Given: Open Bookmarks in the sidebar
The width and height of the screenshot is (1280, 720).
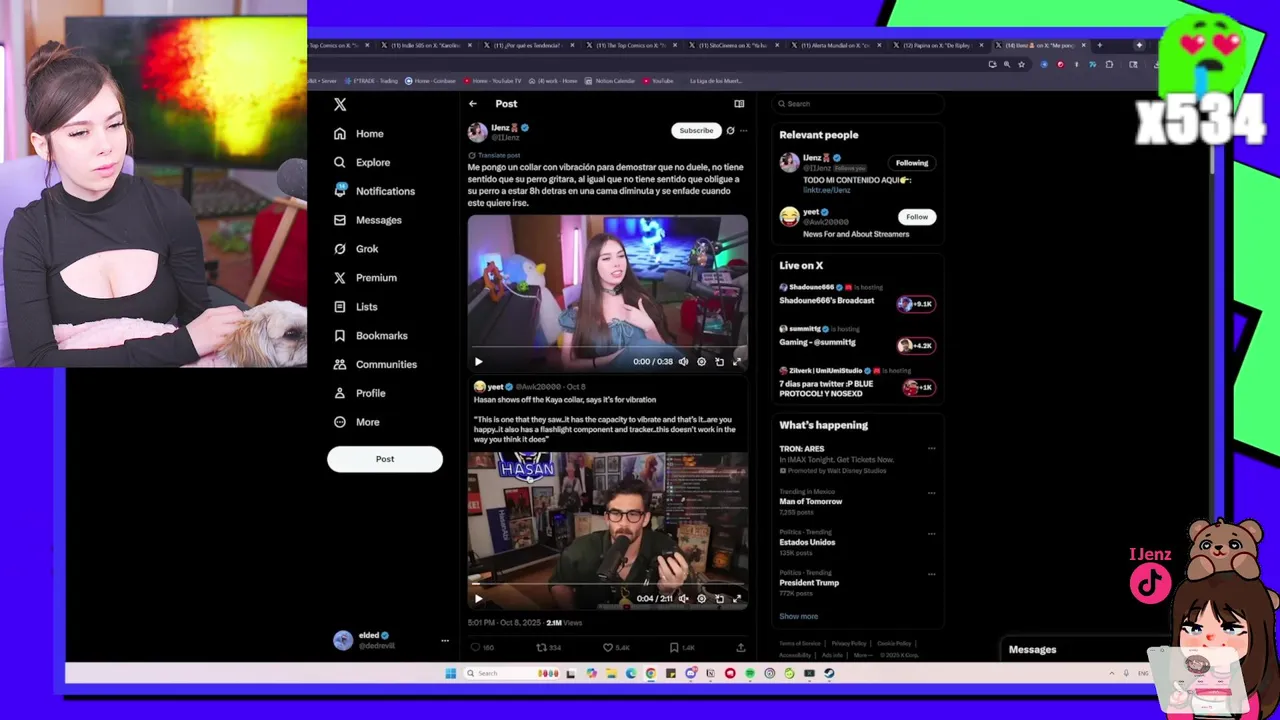Looking at the screenshot, I should pos(371,336).
